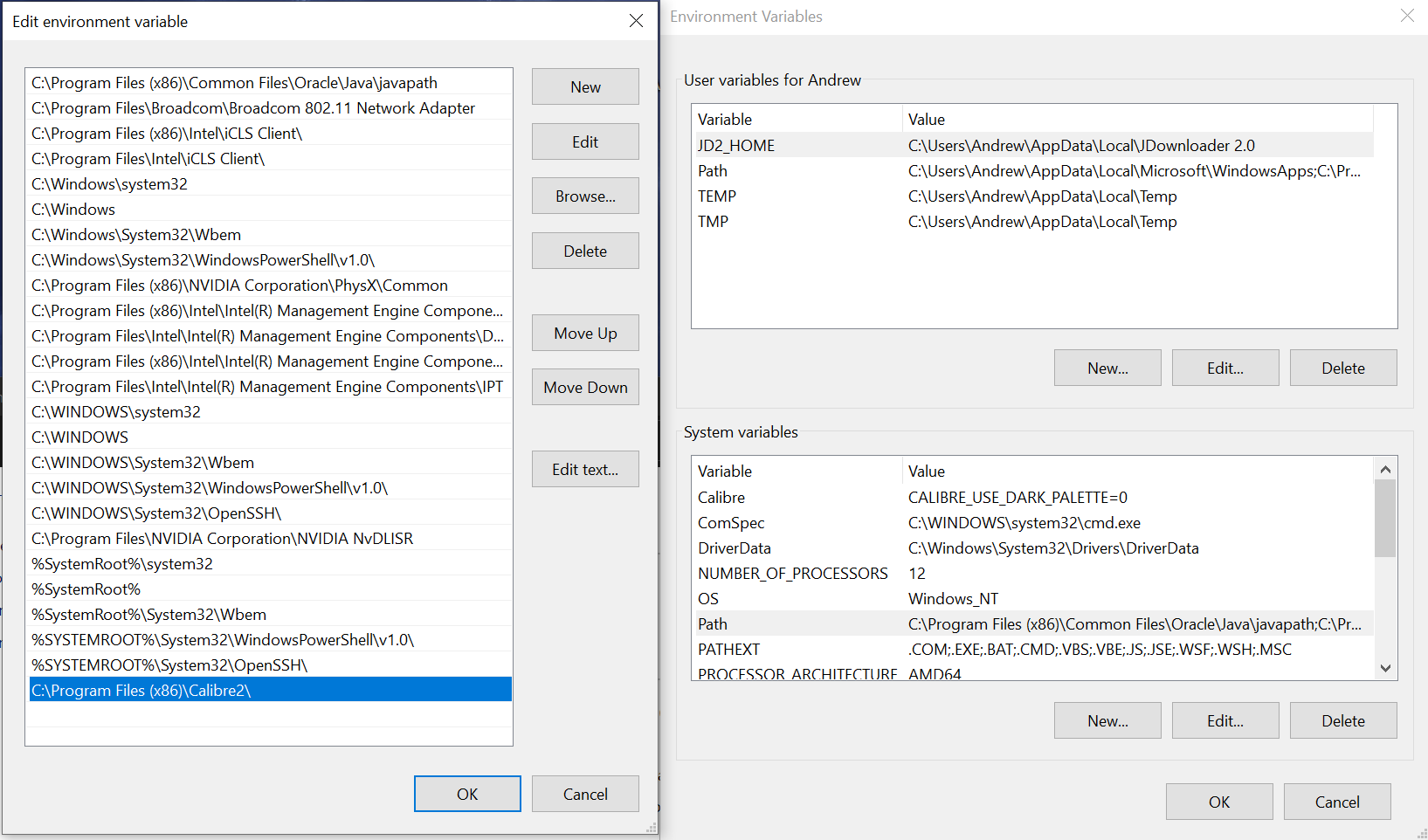This screenshot has width=1428, height=840.
Task: Select the highlighted Calibre2 path entry
Action: tap(271, 690)
